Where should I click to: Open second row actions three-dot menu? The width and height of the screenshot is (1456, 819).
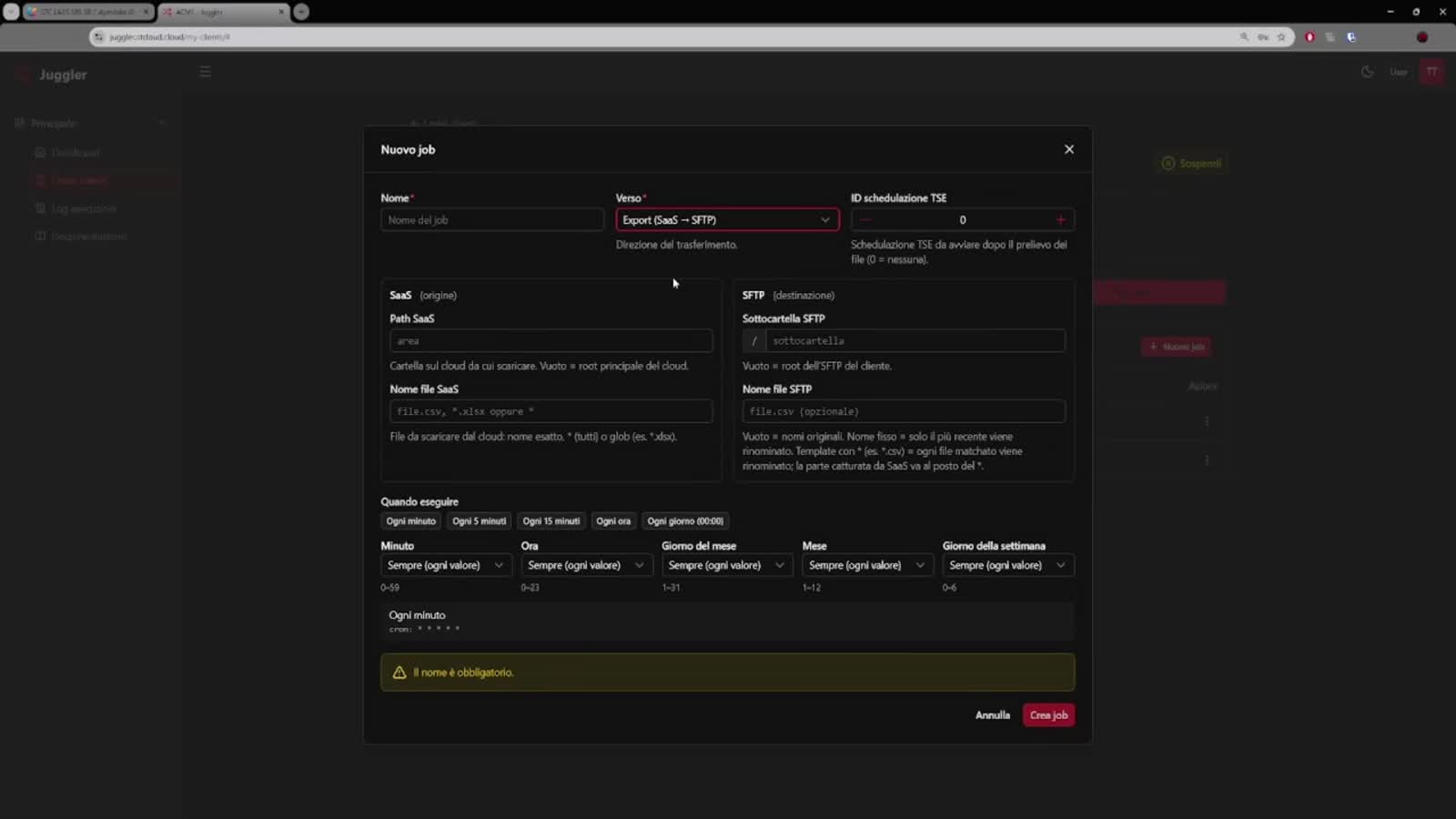[1207, 460]
